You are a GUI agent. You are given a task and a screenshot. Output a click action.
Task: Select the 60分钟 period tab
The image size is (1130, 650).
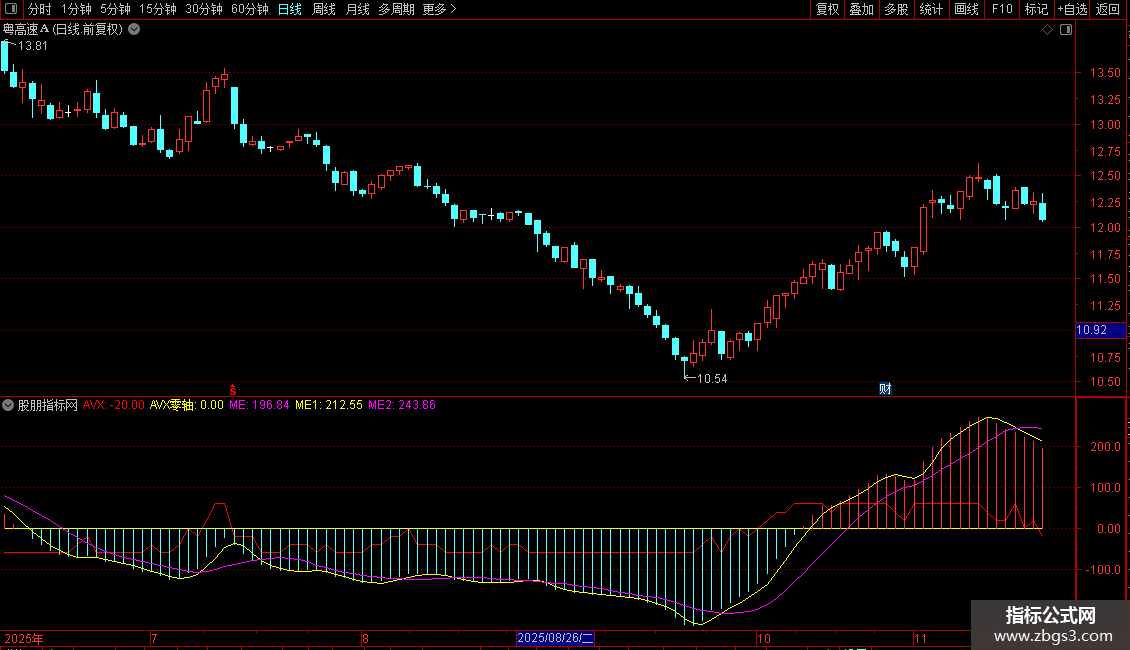pos(249,10)
